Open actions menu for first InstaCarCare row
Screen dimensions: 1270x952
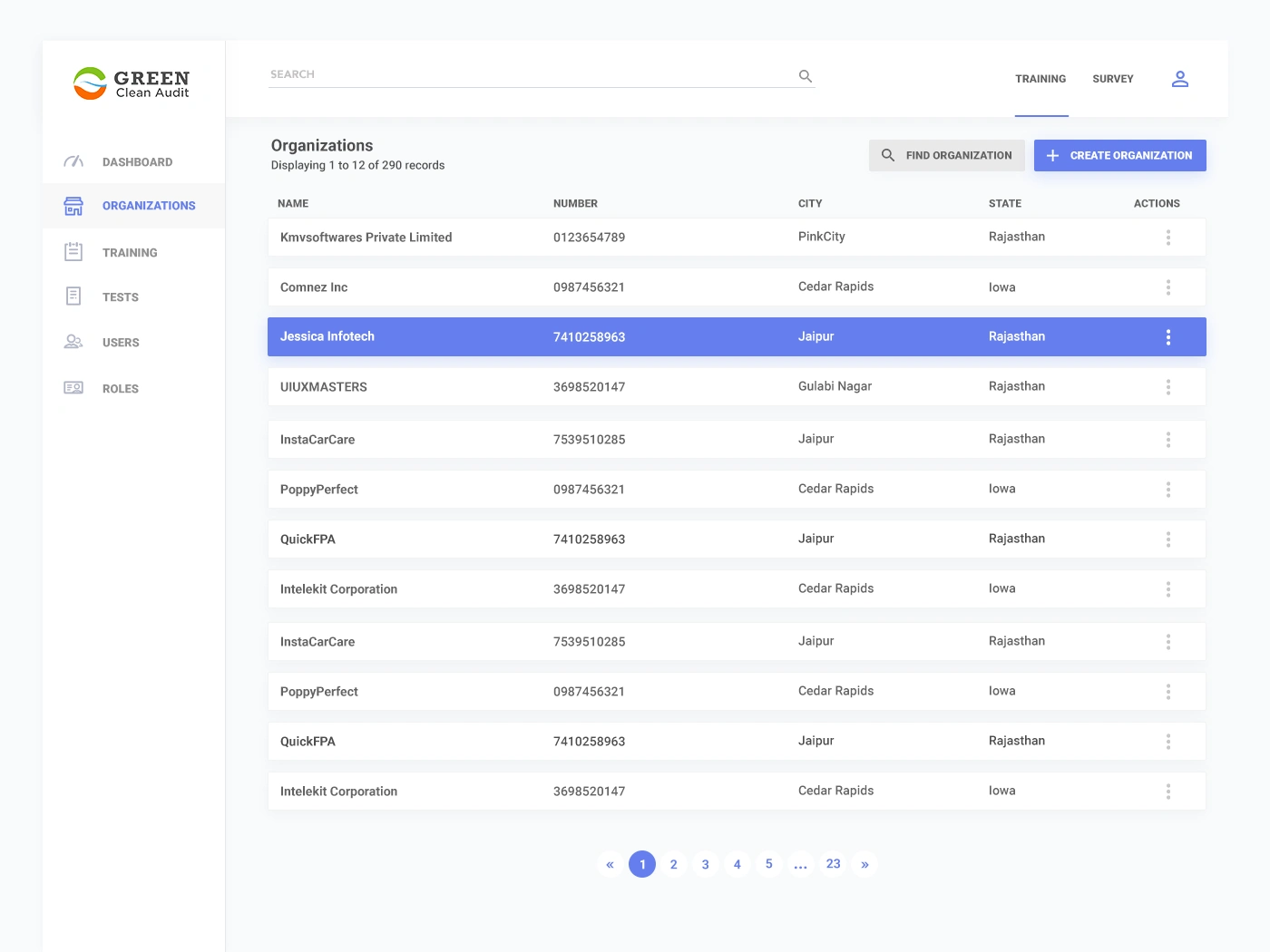tap(1168, 440)
